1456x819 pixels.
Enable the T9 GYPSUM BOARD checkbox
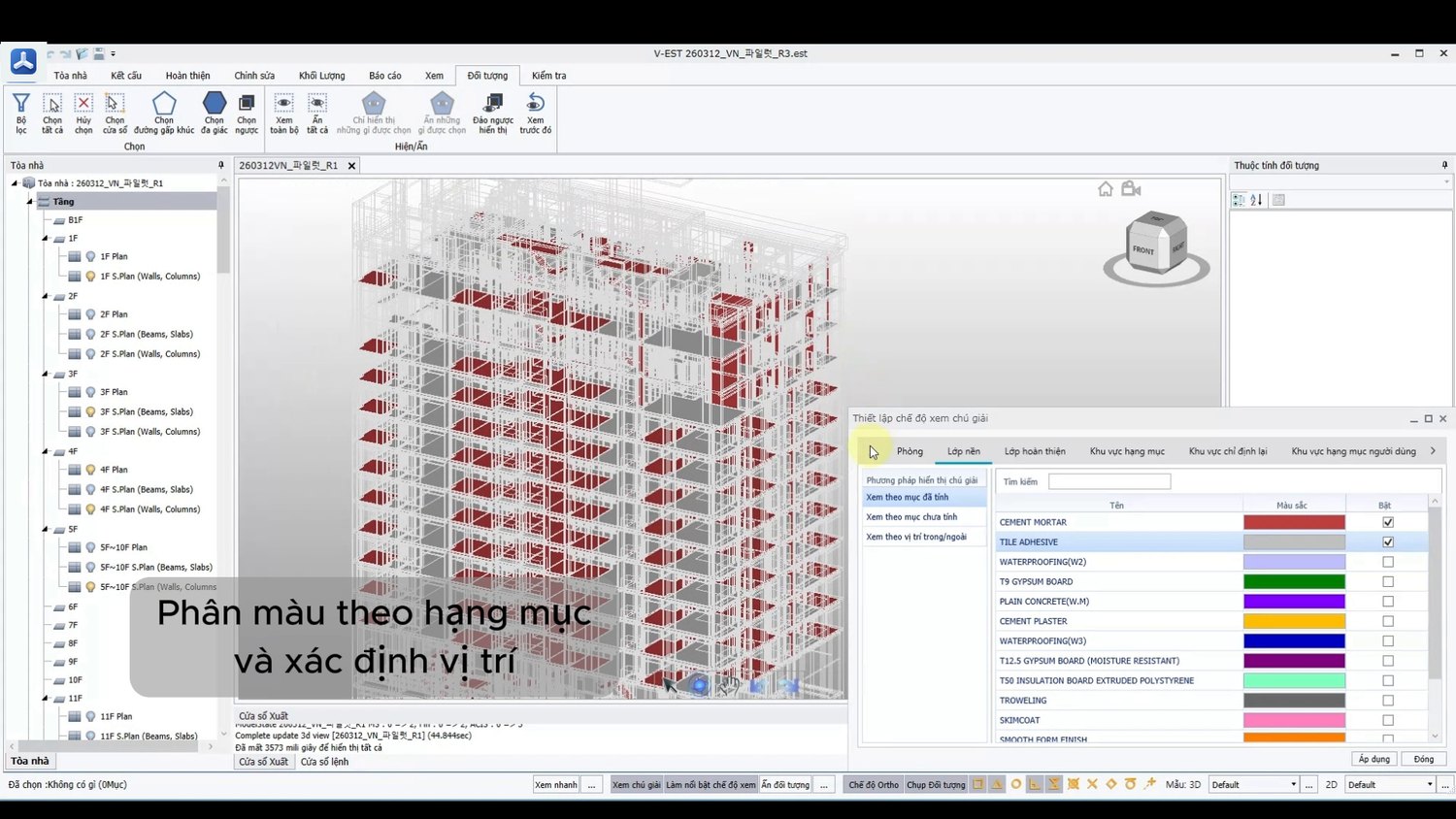coord(1388,582)
